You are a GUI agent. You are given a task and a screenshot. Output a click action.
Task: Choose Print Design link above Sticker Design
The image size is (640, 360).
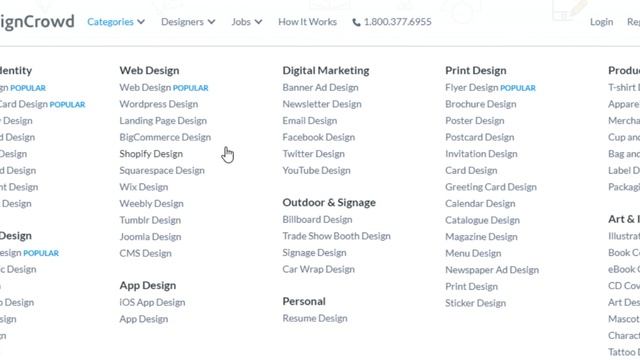(471, 287)
